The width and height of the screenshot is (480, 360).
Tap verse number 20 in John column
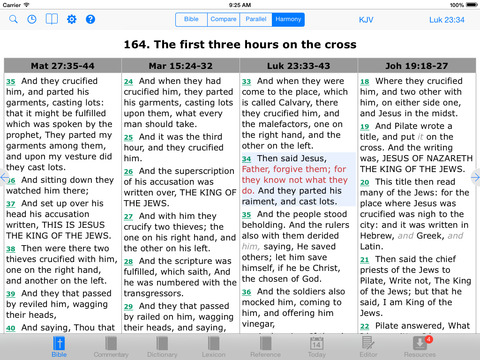pos(365,182)
